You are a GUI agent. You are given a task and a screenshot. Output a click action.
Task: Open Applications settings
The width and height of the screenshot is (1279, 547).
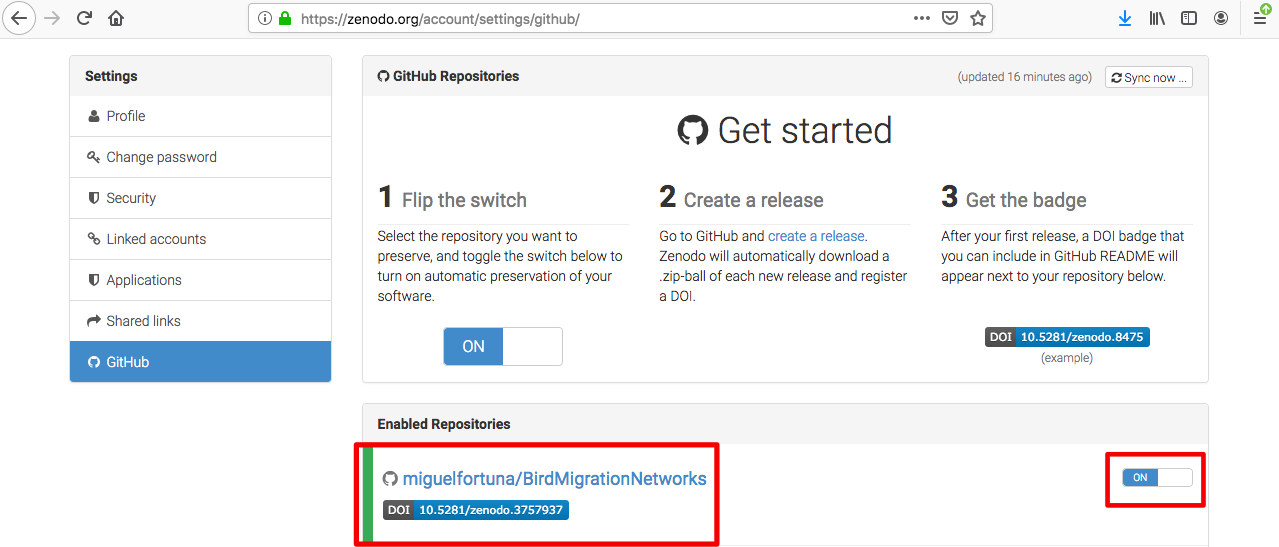[200, 280]
